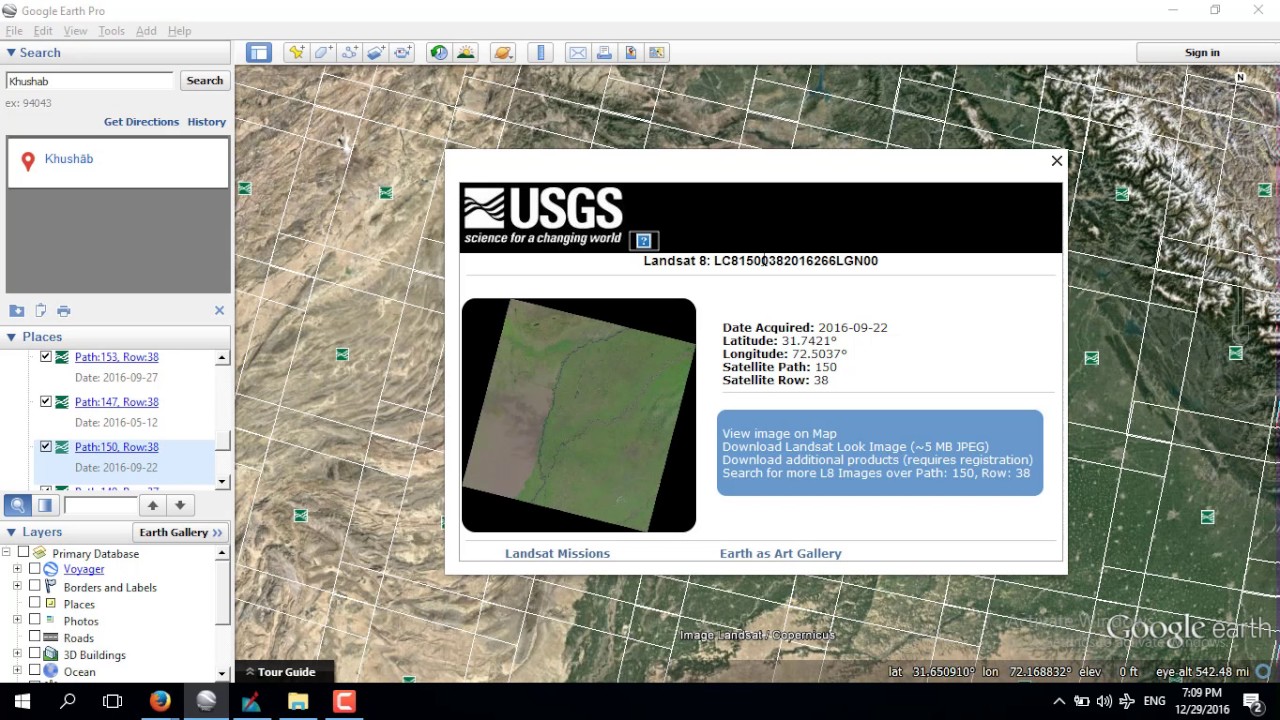The image size is (1280, 720).
Task: Uncheck the Path:150, Row:38 checkbox
Action: (x=45, y=447)
